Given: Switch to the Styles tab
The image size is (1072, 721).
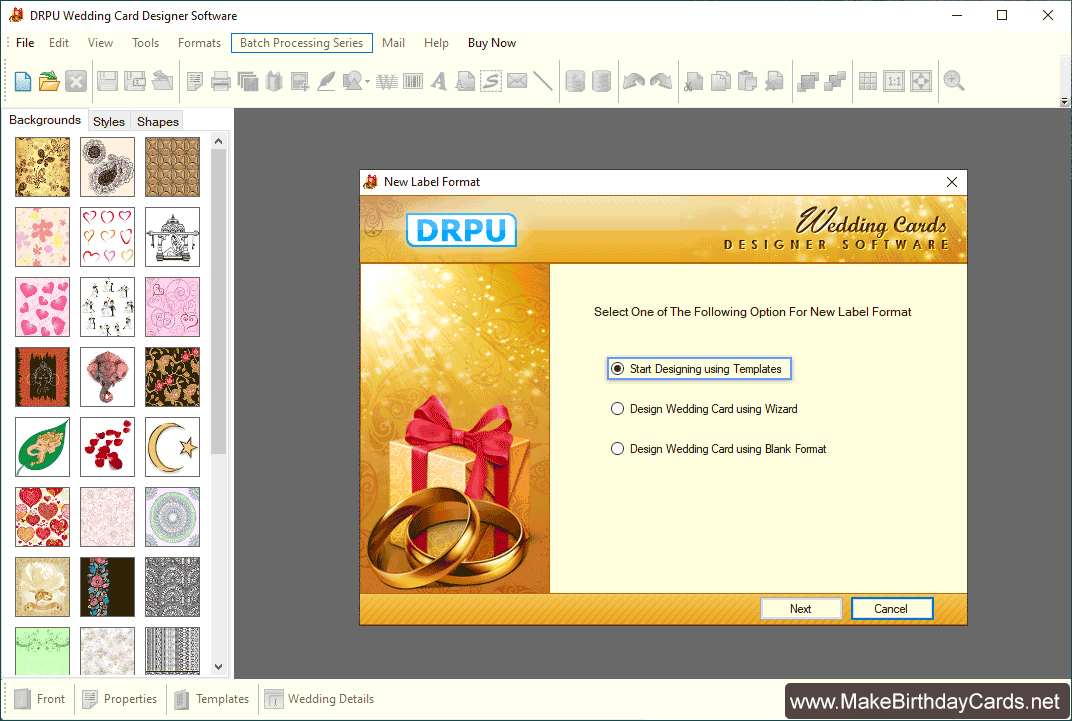Looking at the screenshot, I should point(109,121).
